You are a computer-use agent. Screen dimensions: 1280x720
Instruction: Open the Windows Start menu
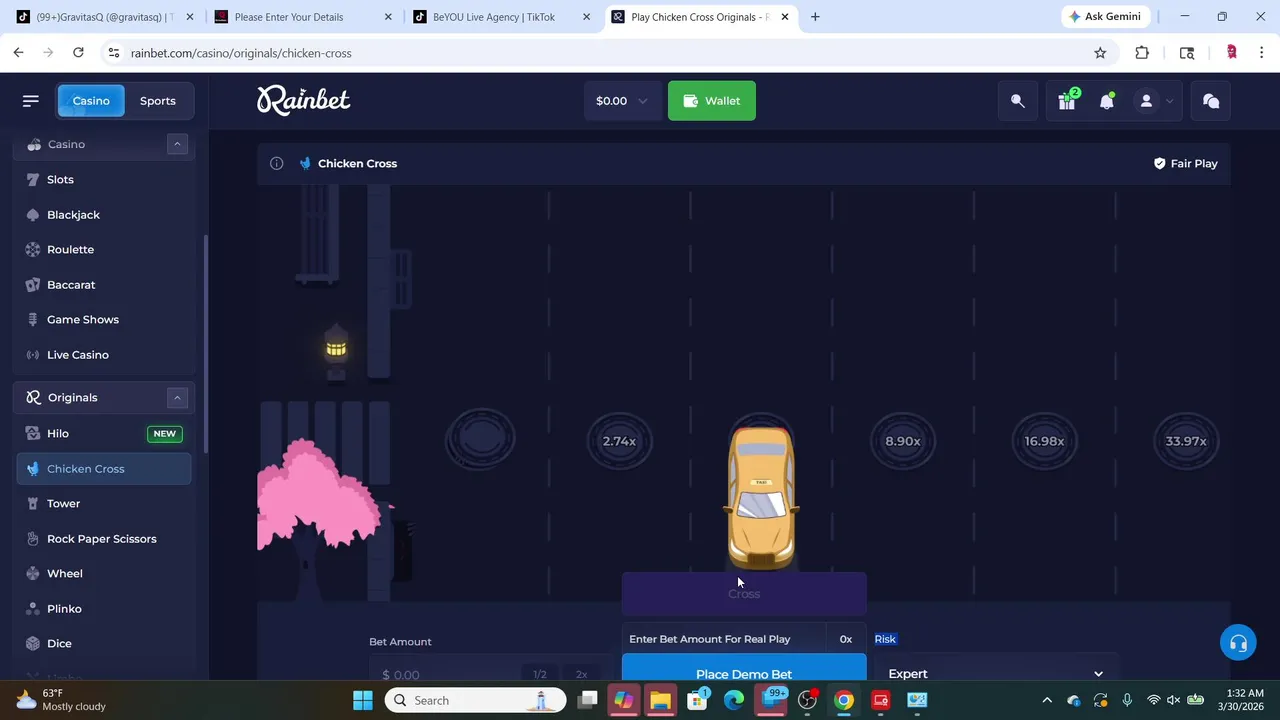(x=363, y=700)
